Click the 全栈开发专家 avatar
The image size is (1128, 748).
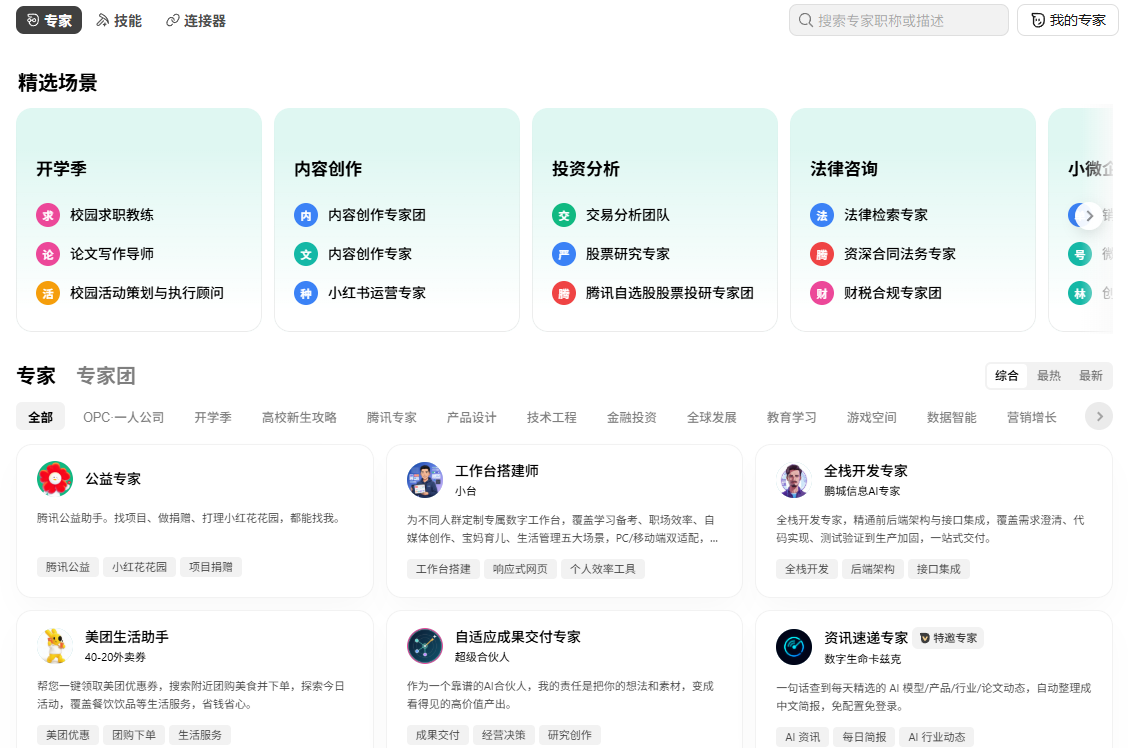coord(794,480)
